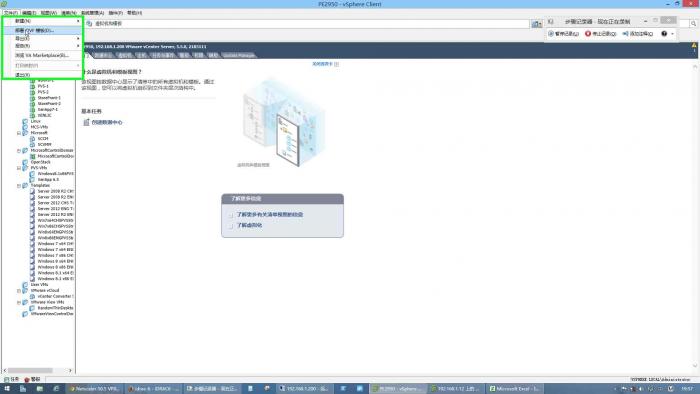Screen dimensions: 700x394
Task: Select the SharePoint-2 VM in the tree
Action: [49, 104]
